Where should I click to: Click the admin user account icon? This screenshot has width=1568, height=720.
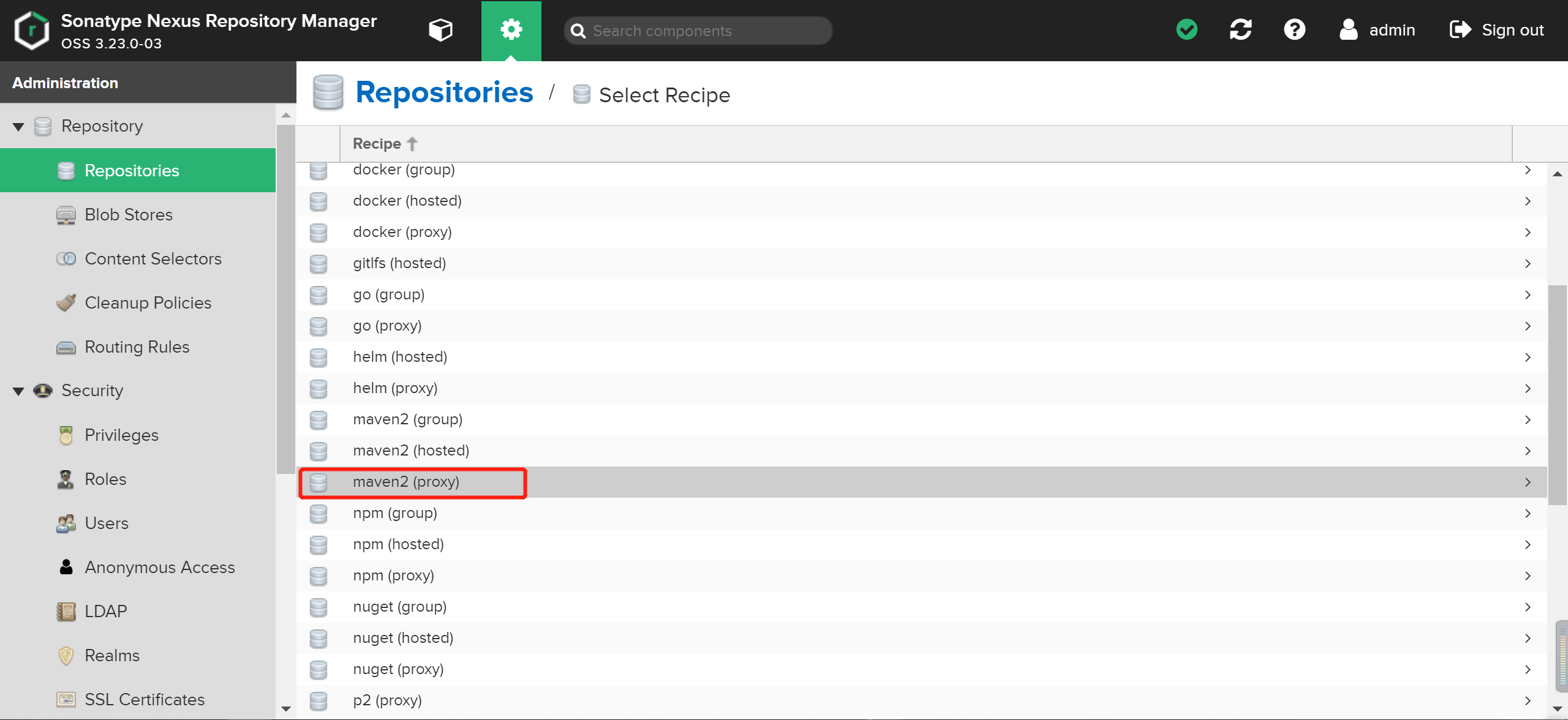(1348, 30)
